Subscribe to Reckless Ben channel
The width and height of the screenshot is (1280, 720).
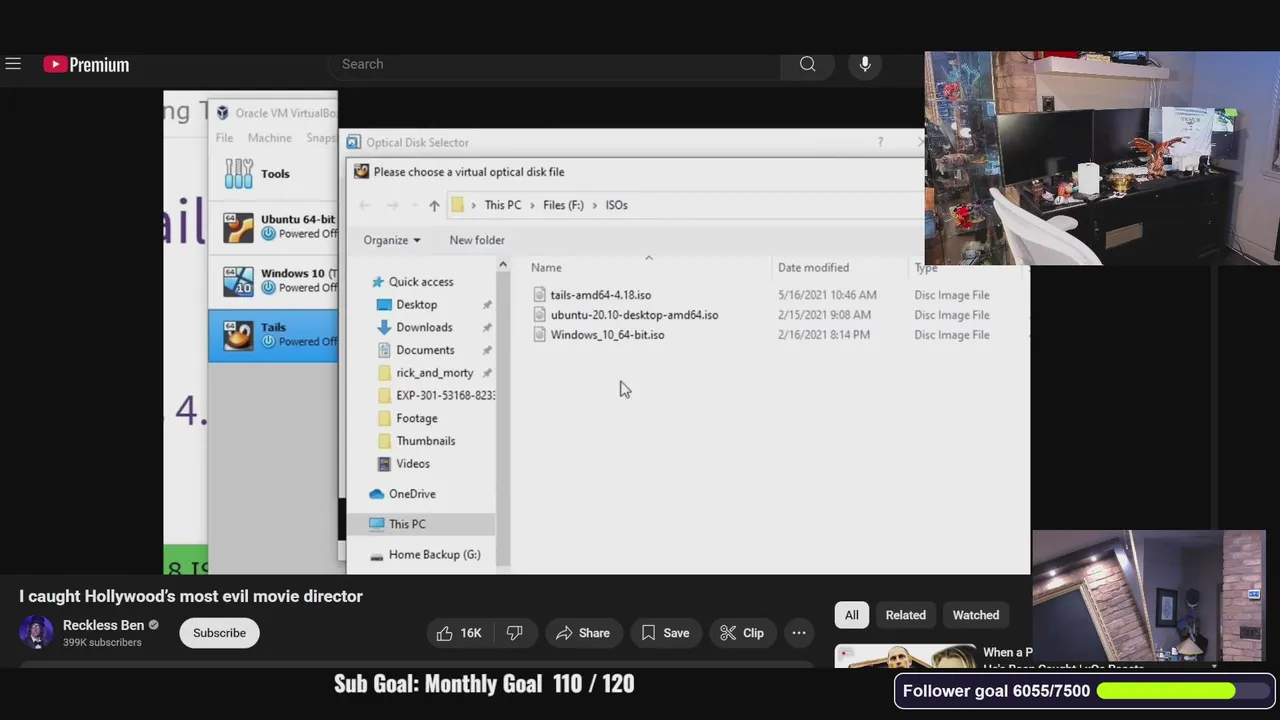pyautogui.click(x=219, y=633)
